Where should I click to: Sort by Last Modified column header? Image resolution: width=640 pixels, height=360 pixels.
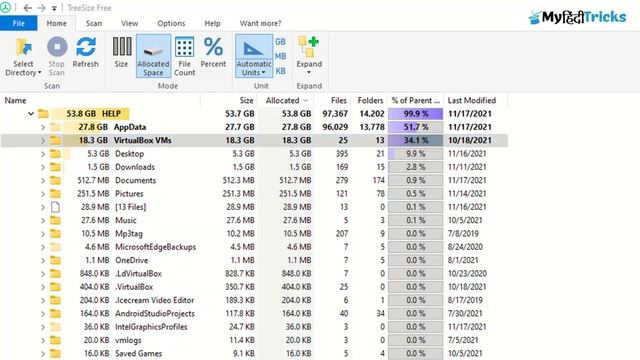476,100
